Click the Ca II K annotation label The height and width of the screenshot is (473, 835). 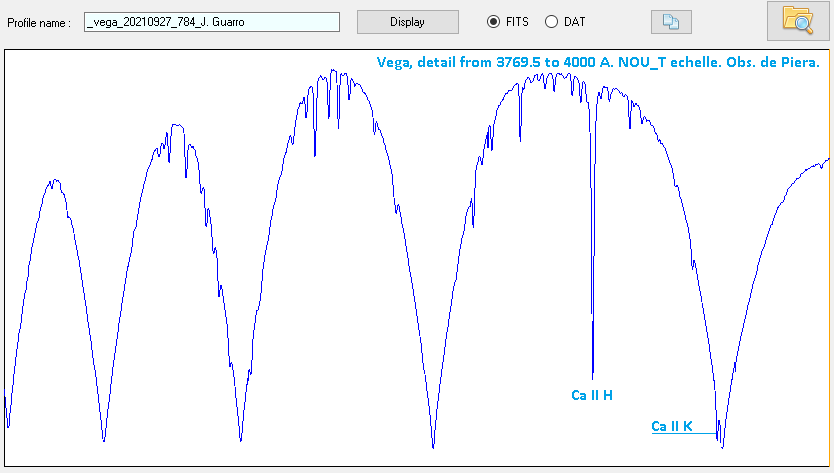(x=672, y=427)
